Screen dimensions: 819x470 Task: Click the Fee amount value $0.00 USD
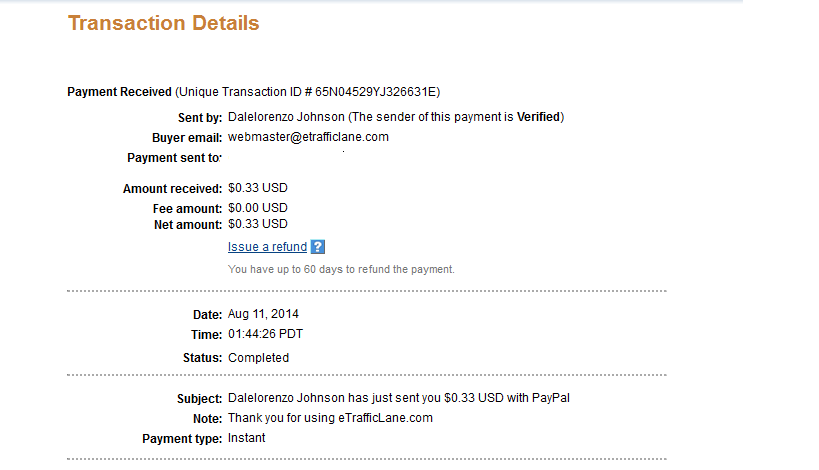point(258,208)
